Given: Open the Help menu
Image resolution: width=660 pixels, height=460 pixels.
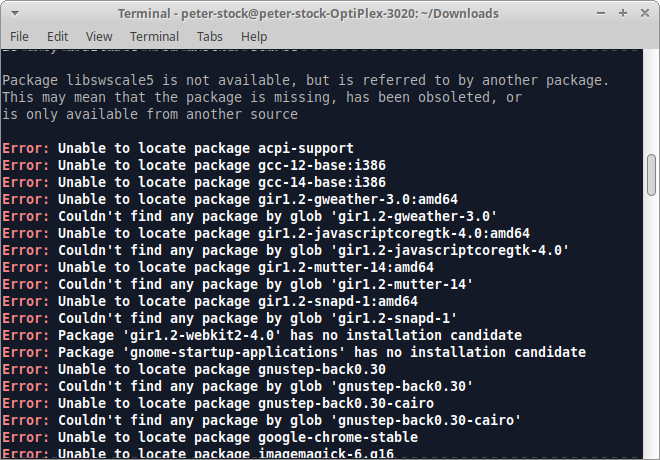Looking at the screenshot, I should [254, 37].
